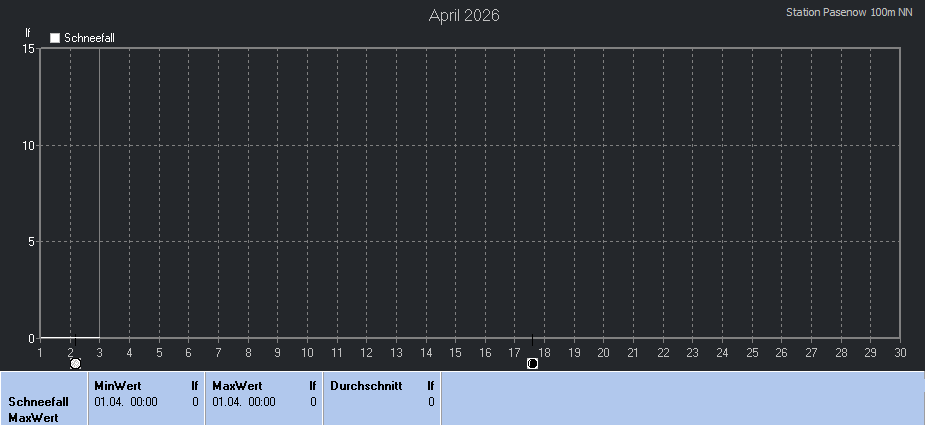Viewport: 925px width, 425px height.
Task: Click the Schneefall legend label
Action: [89, 38]
